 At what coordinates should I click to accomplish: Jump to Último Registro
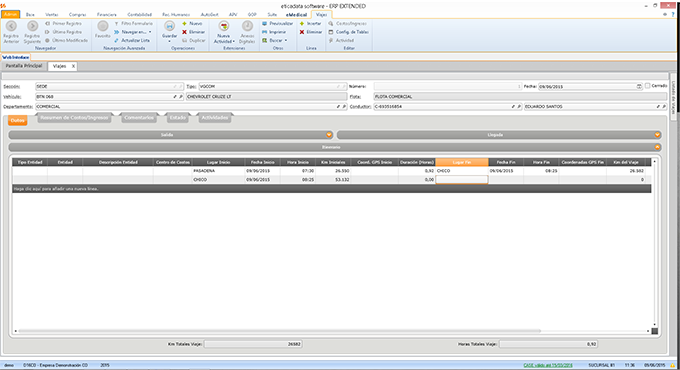(x=63, y=32)
